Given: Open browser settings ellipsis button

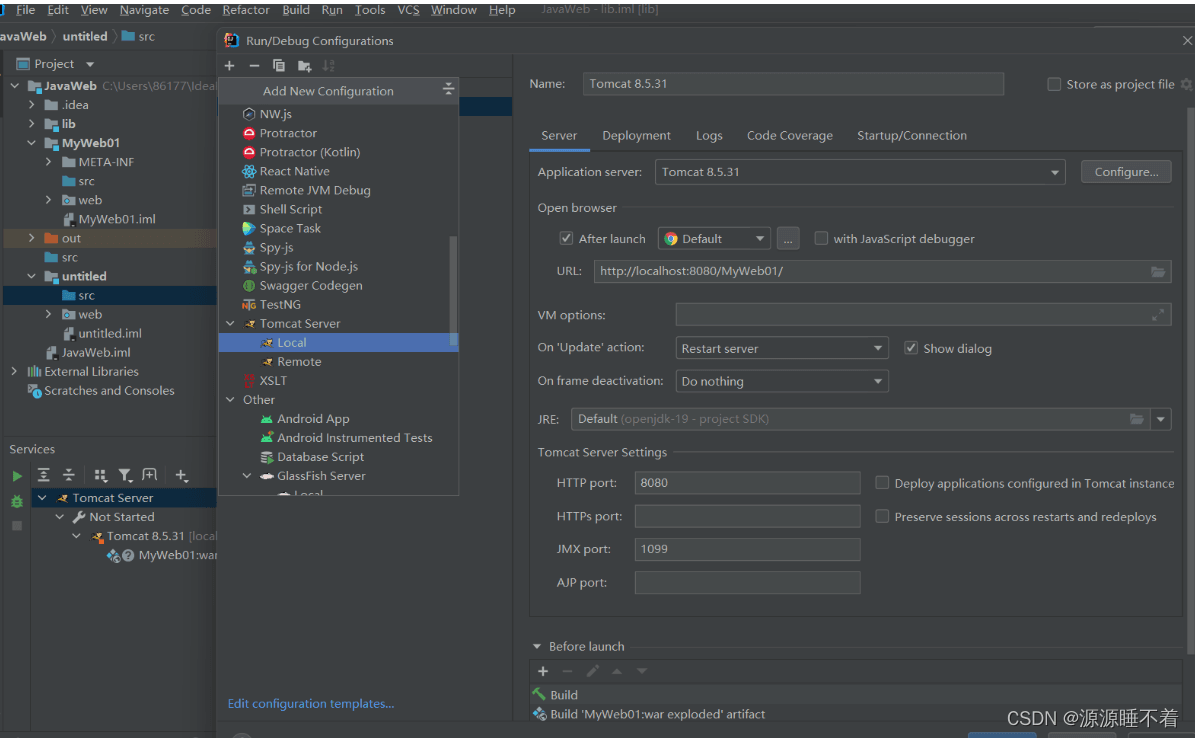Looking at the screenshot, I should tap(788, 239).
